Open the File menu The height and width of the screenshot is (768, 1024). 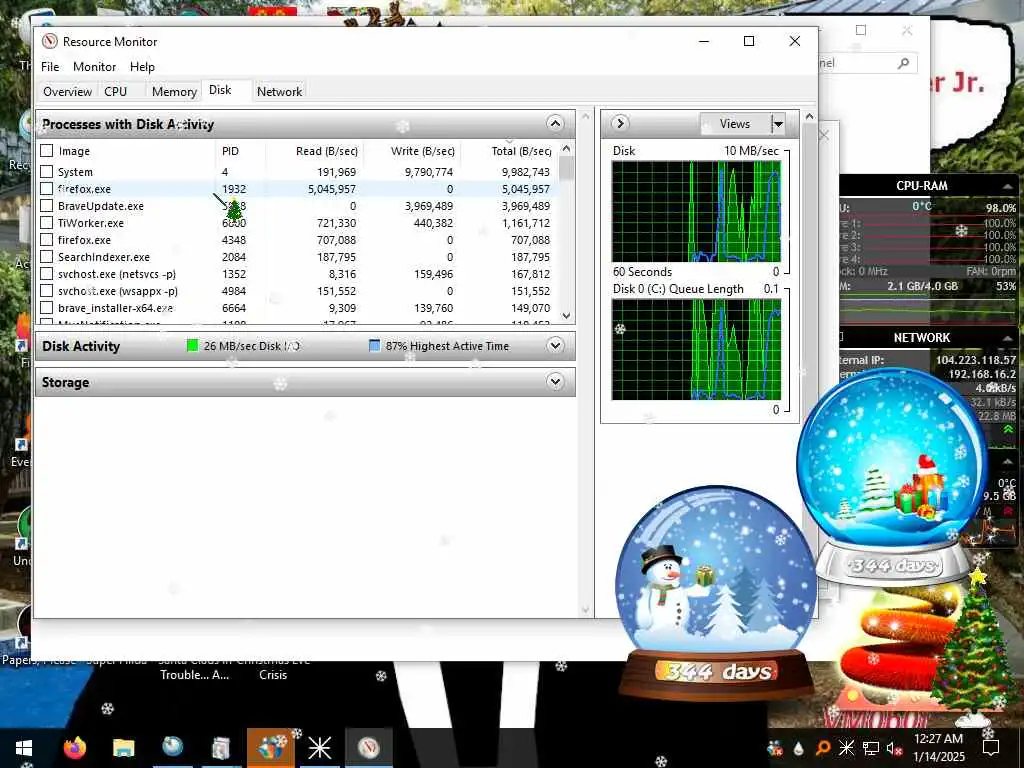[x=50, y=67]
